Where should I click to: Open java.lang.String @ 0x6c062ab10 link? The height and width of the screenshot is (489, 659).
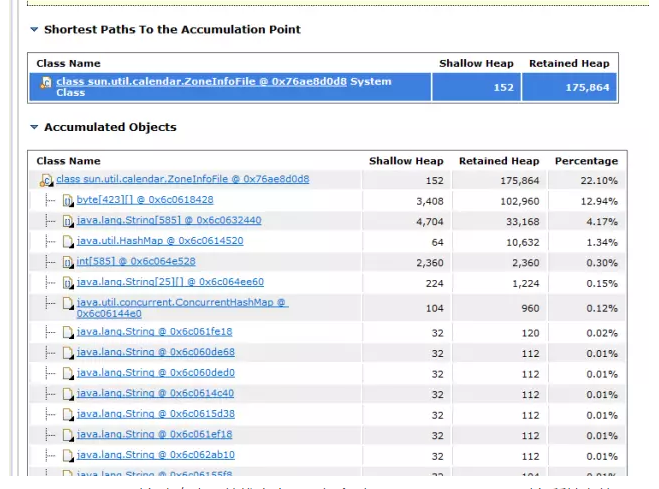[x=156, y=455]
